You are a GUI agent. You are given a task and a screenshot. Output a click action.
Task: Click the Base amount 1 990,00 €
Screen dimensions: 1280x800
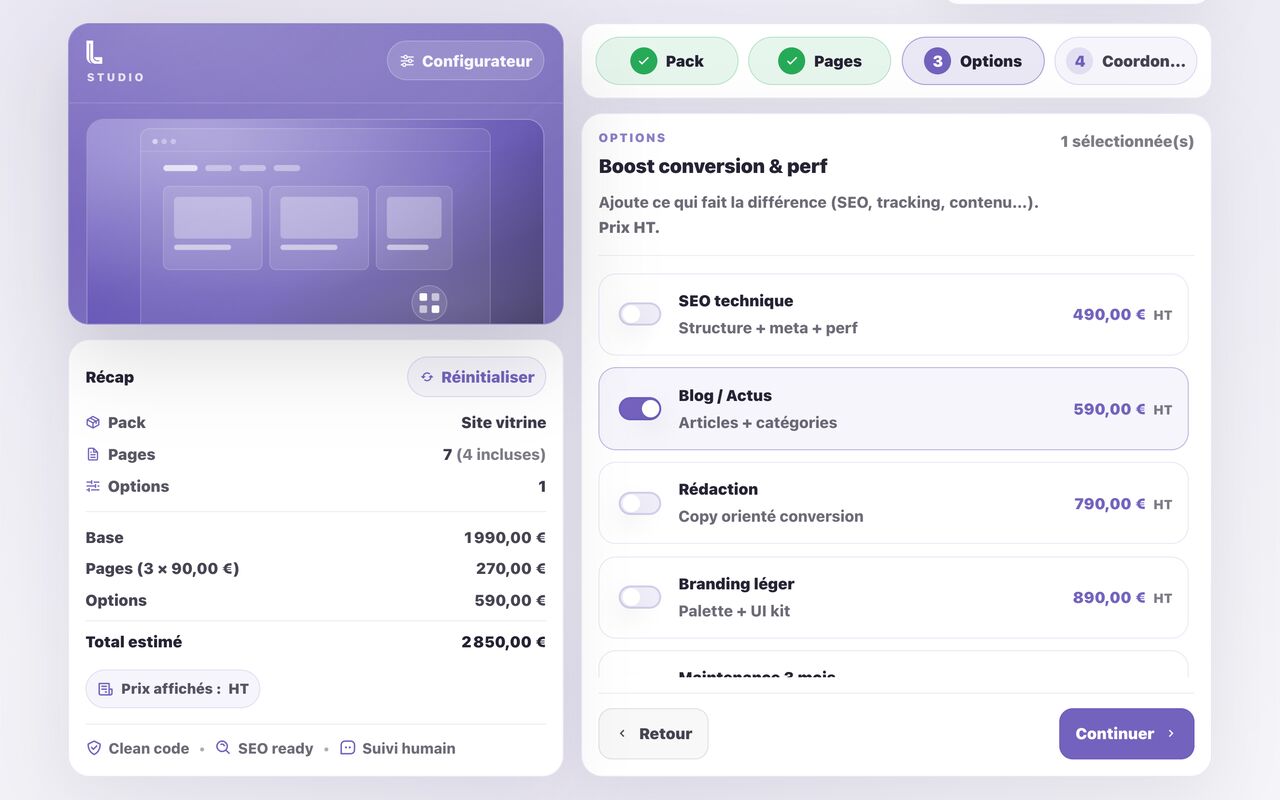coord(505,538)
